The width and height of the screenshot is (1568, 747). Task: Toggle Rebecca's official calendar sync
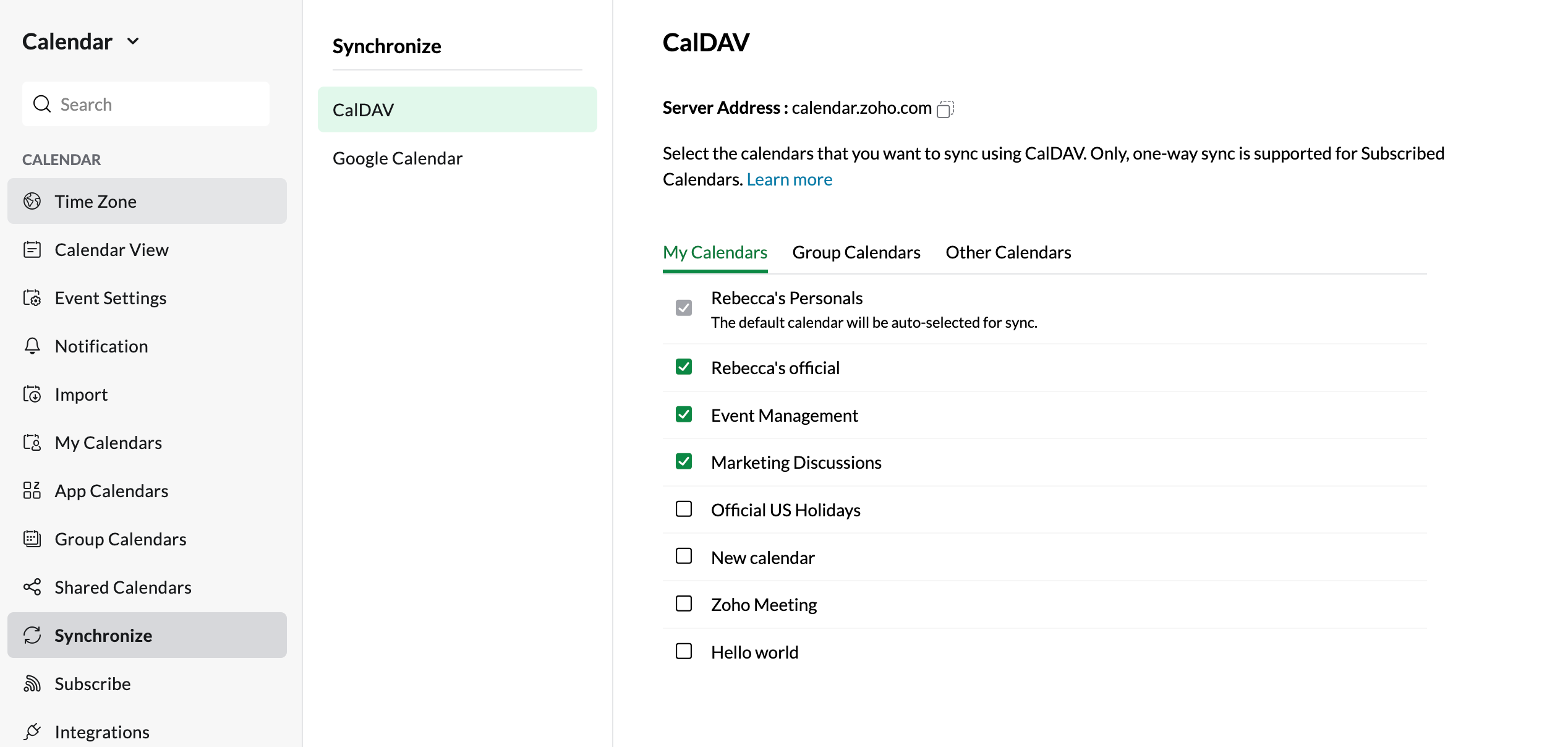684,367
